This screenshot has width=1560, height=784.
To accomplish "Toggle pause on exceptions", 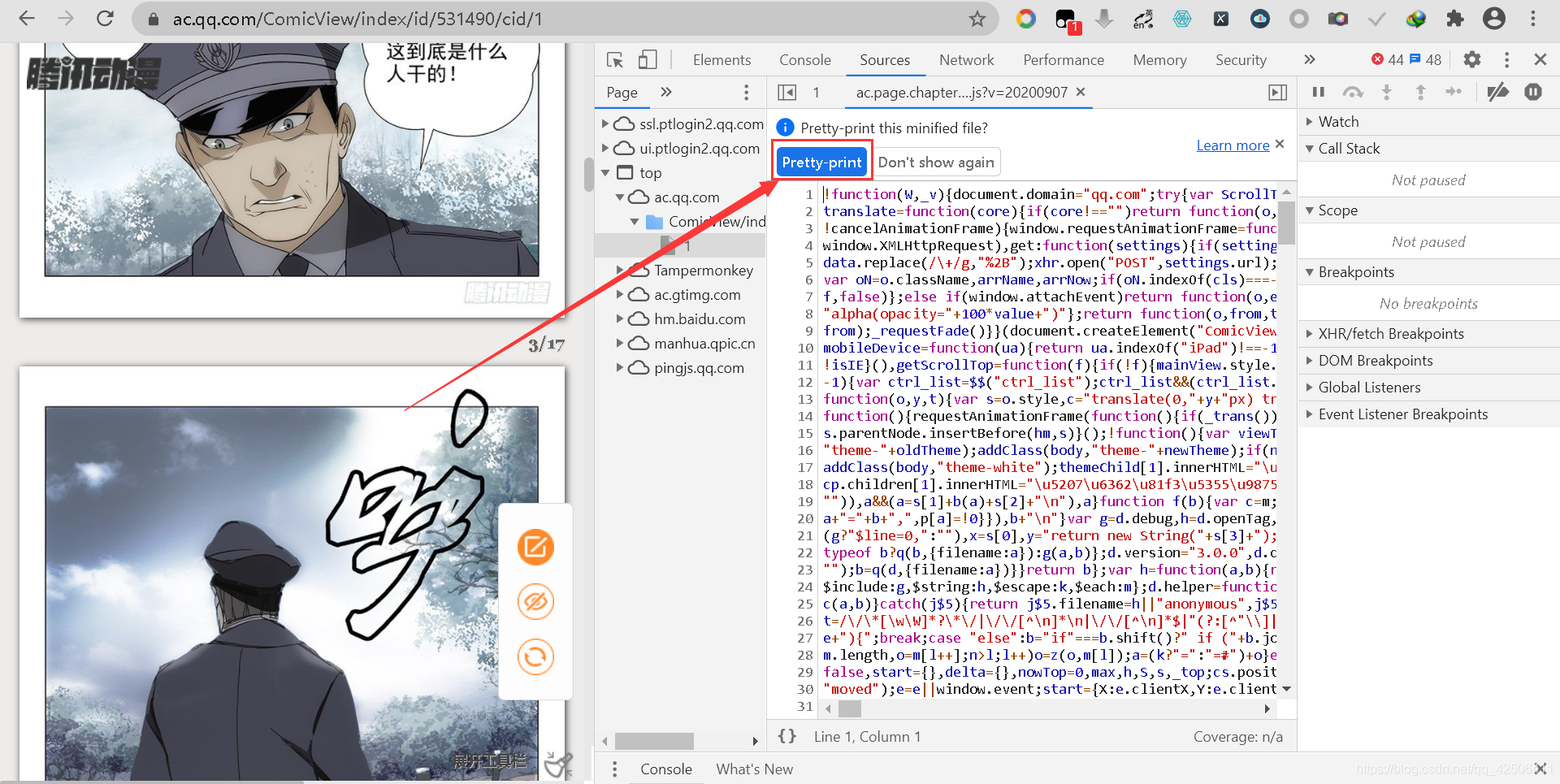I will [1533, 92].
